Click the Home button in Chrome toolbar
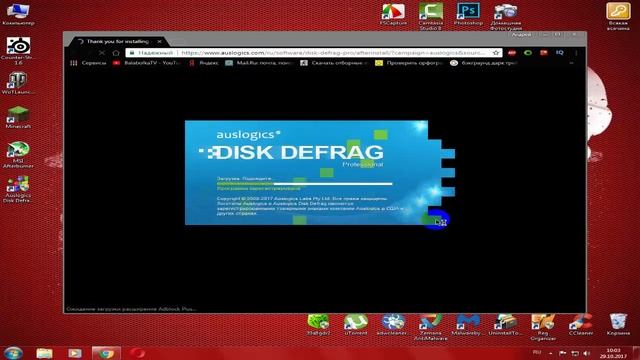The width and height of the screenshot is (640, 360). pyautogui.click(x=116, y=53)
